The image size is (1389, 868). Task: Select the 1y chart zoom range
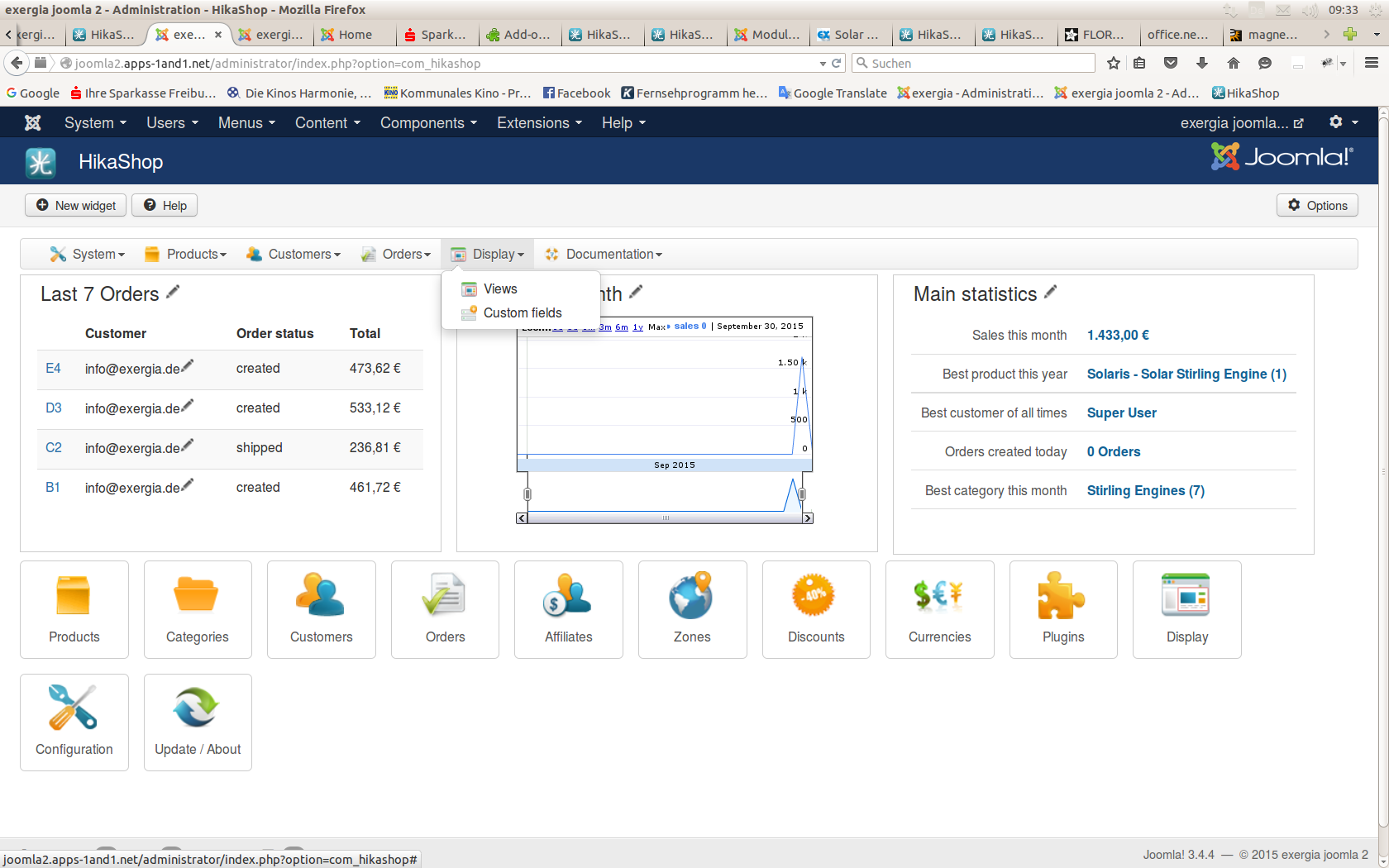click(637, 327)
